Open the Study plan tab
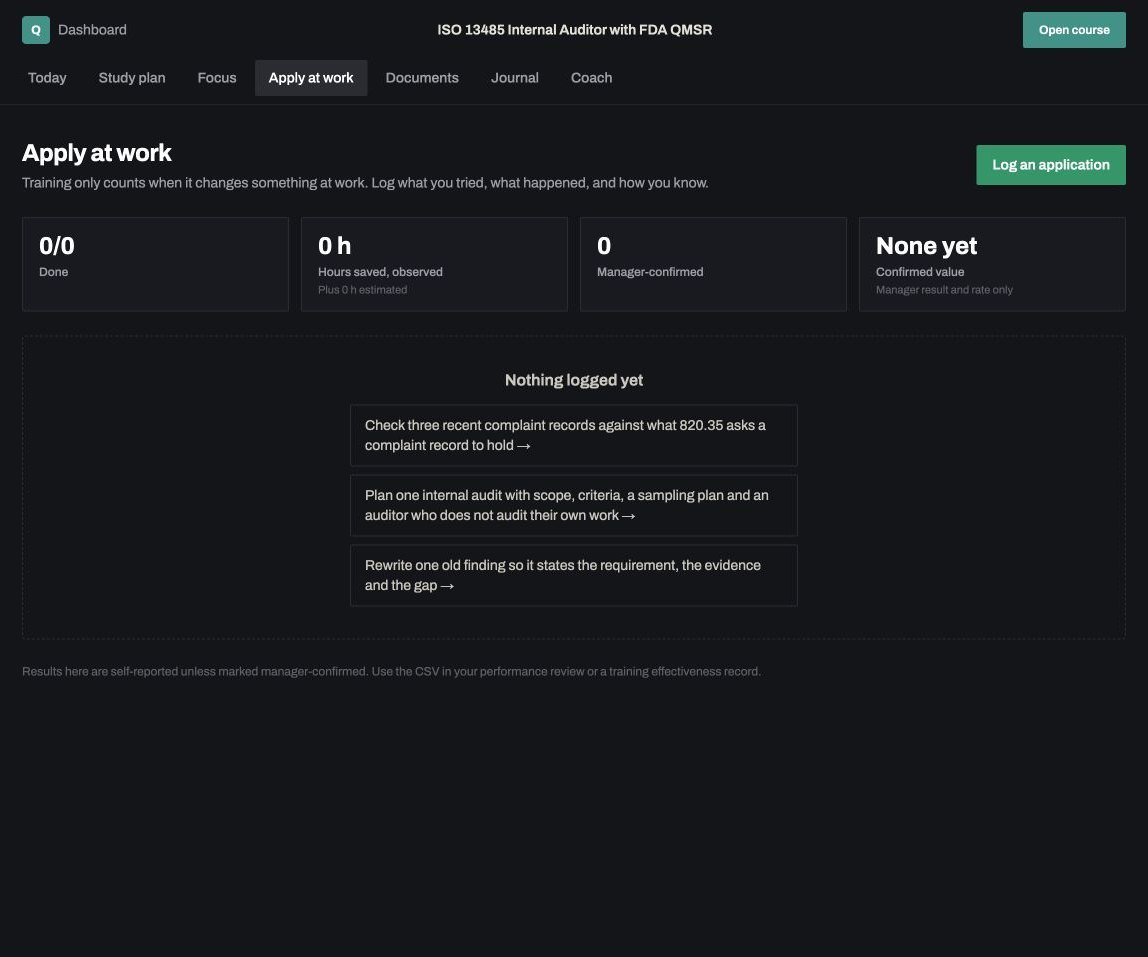1148x957 pixels. (132, 78)
